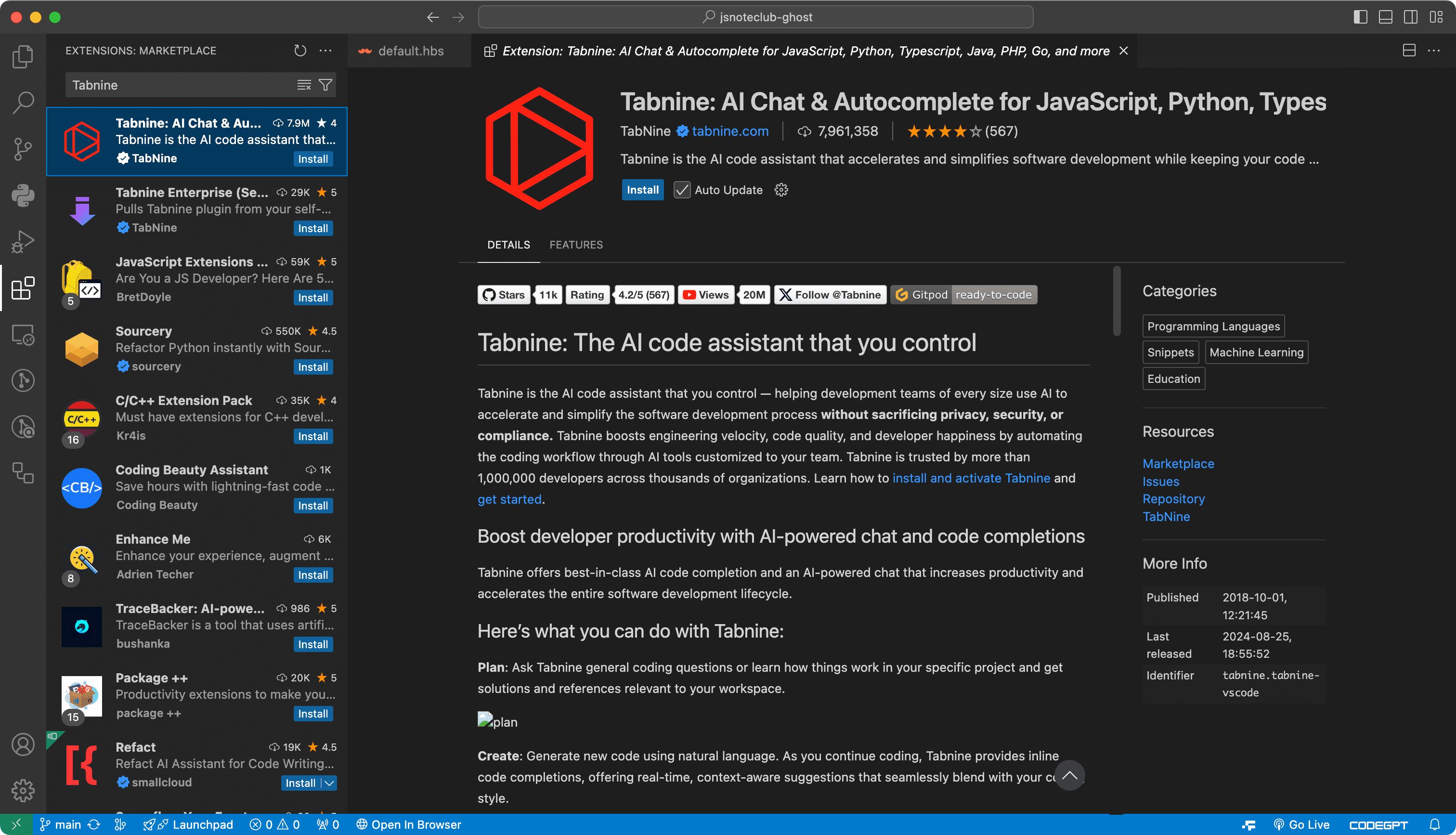1456x835 pixels.
Task: Synchronize changes icon in status bar
Action: coord(94,825)
